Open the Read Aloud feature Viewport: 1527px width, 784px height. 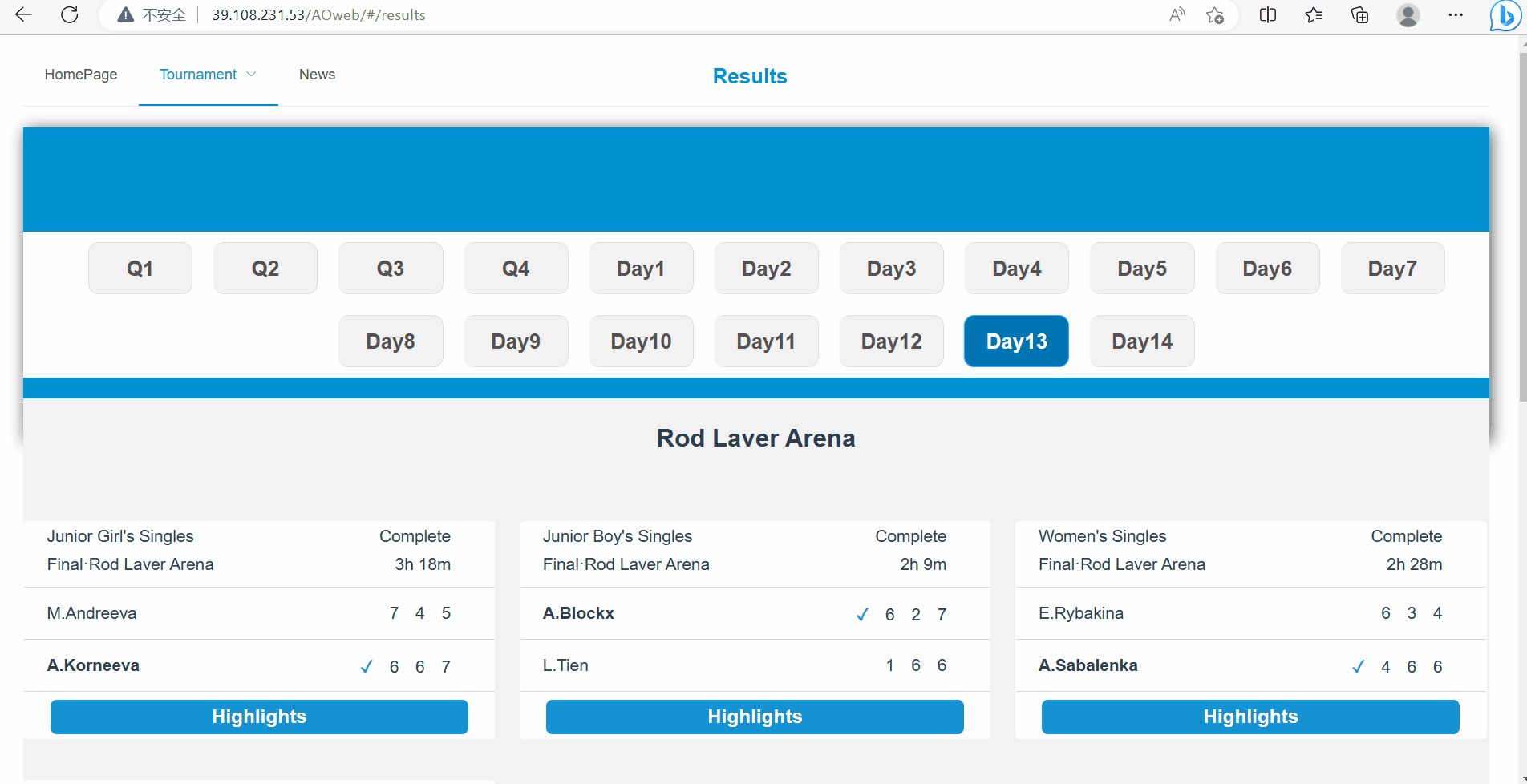coord(1177,14)
